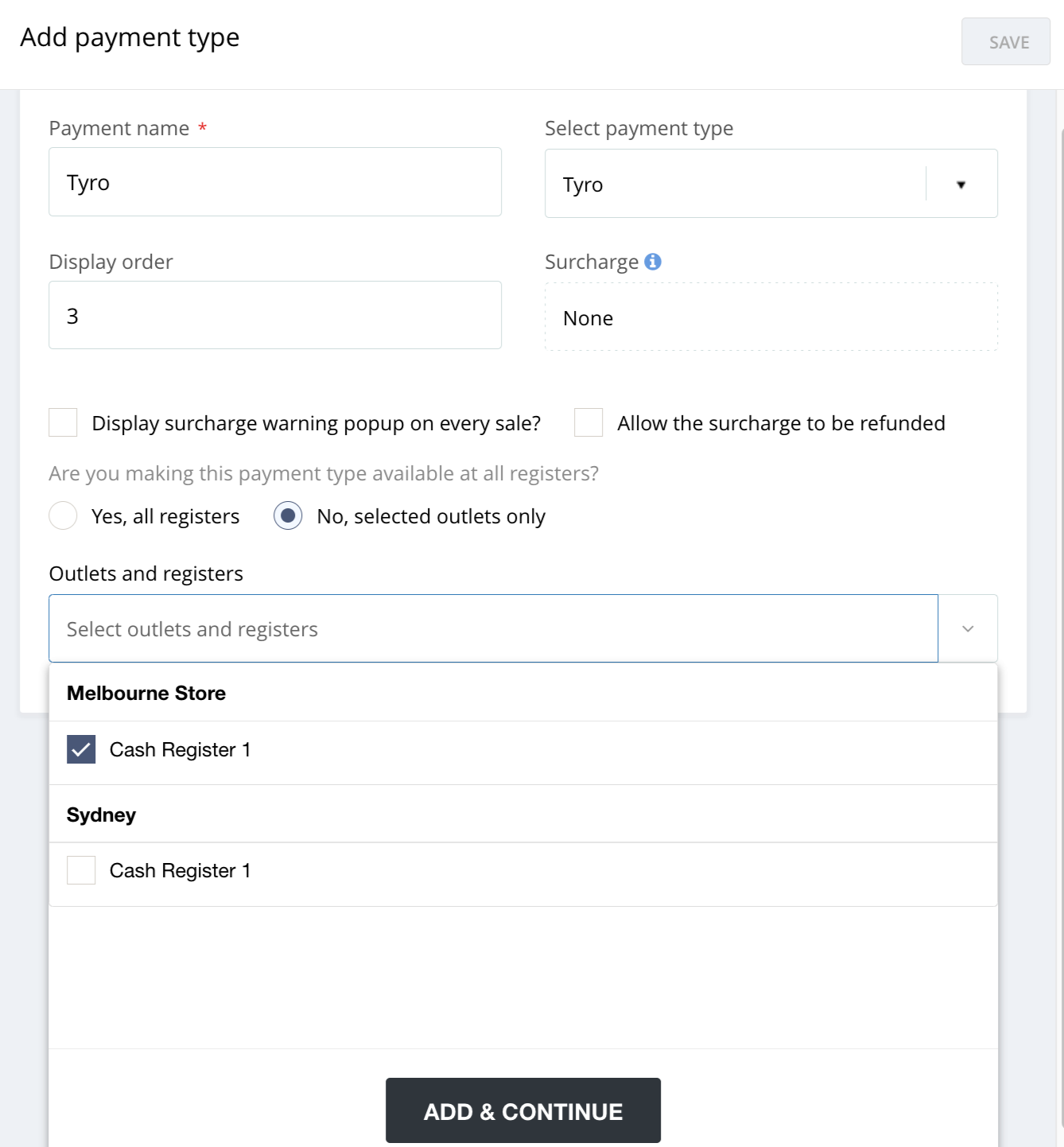This screenshot has height=1147, width=1064.
Task: Select the Melbourne Store group header
Action: click(146, 694)
